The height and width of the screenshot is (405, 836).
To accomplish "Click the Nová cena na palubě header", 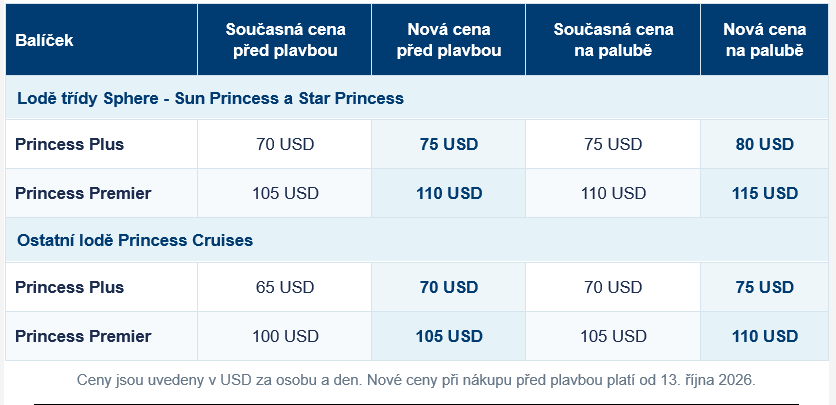I will pos(765,40).
